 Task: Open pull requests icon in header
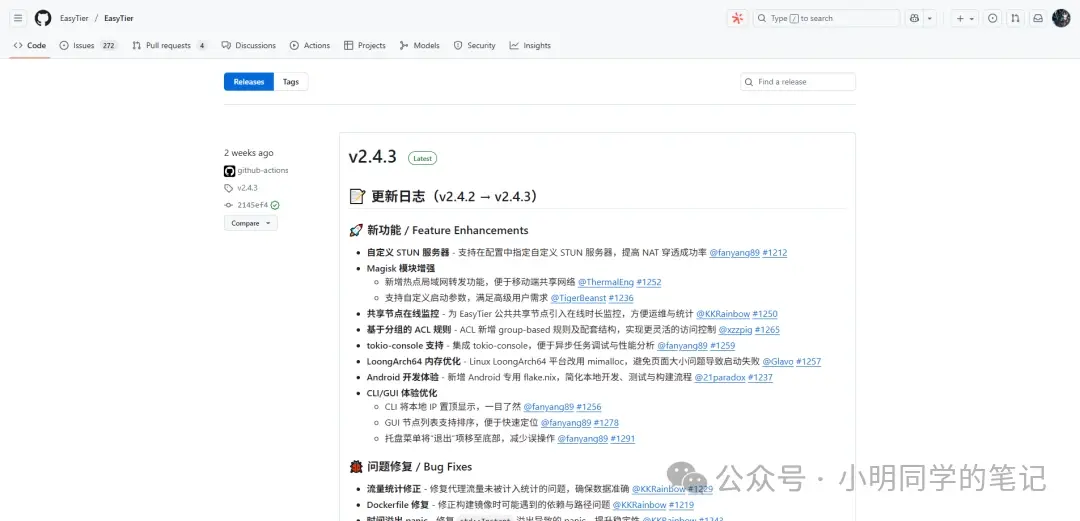1015,19
